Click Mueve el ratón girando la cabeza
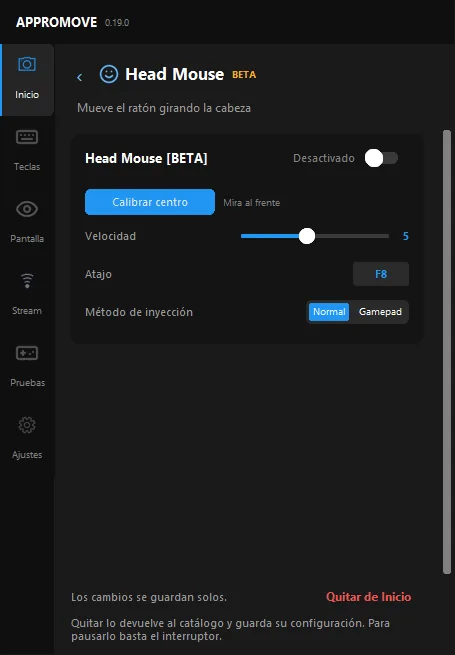The height and width of the screenshot is (655, 455). point(164,108)
